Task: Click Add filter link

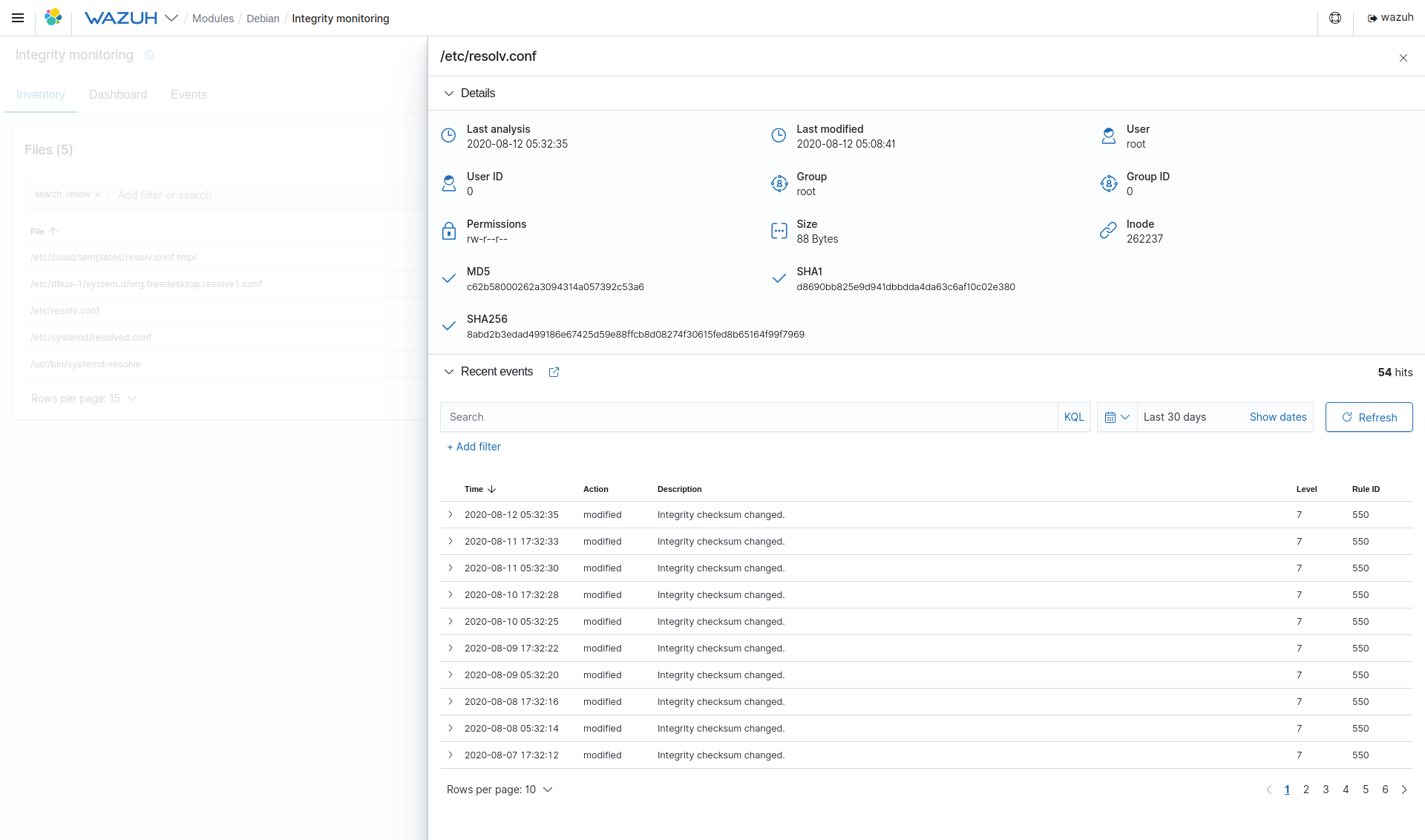Action: pyautogui.click(x=474, y=447)
